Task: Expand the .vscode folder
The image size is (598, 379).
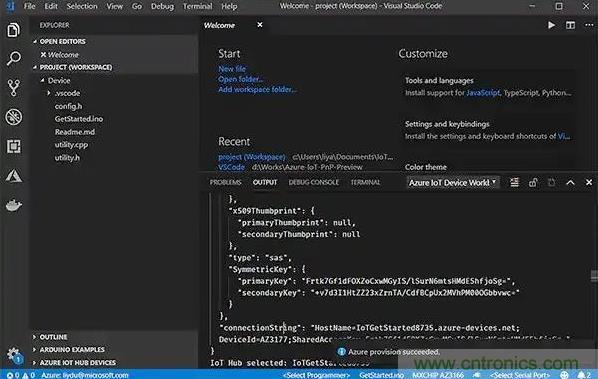Action: pyautogui.click(x=64, y=93)
